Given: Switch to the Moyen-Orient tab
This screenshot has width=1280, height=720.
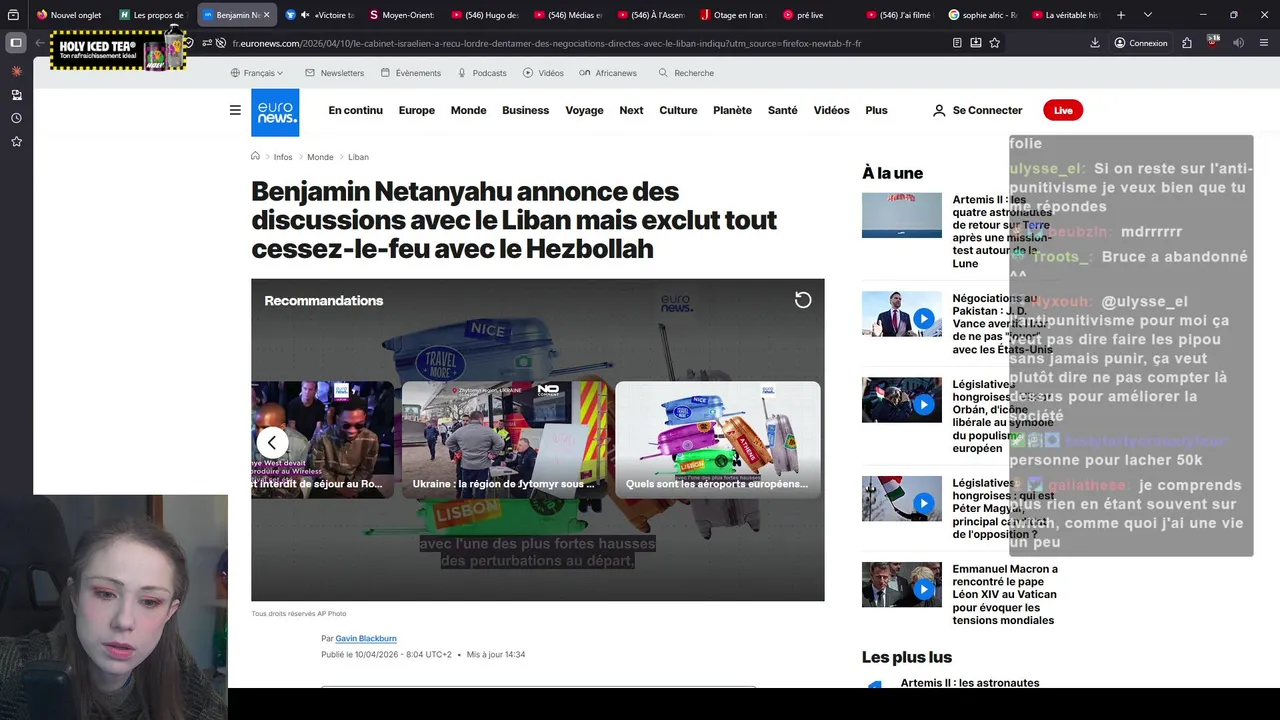Looking at the screenshot, I should (x=402, y=15).
